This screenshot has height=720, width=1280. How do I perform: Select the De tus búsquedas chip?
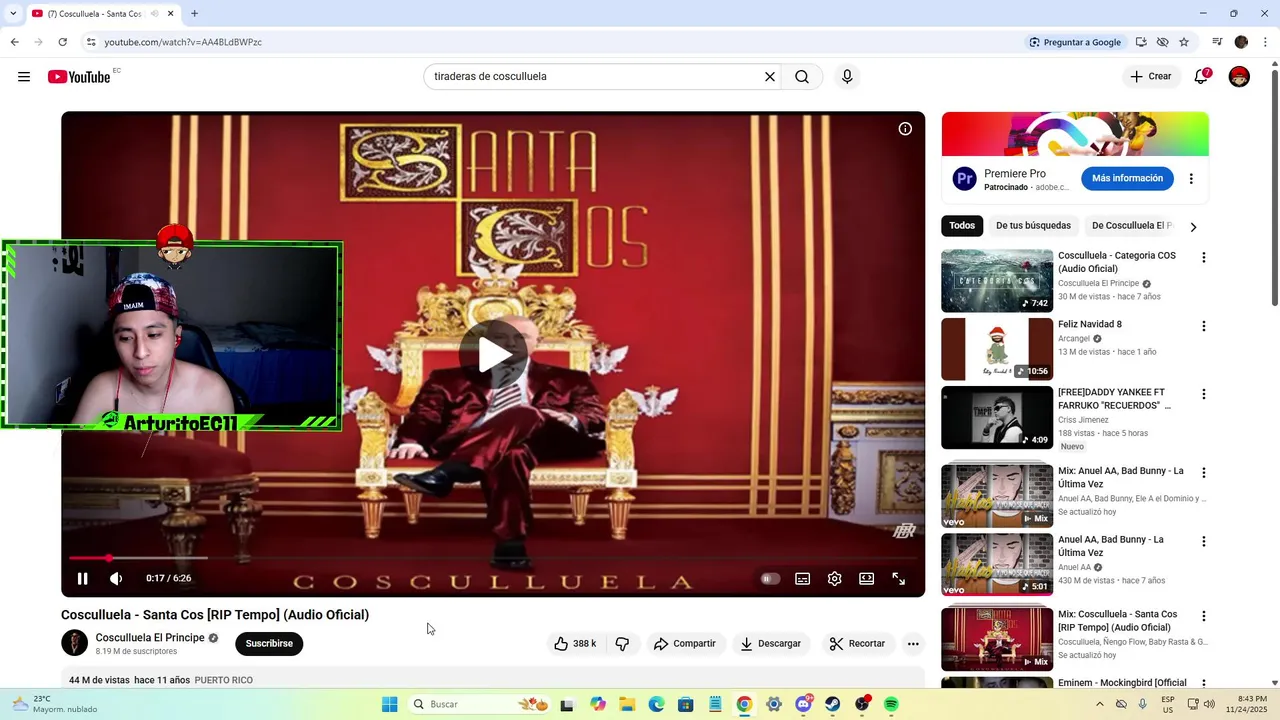click(1033, 226)
